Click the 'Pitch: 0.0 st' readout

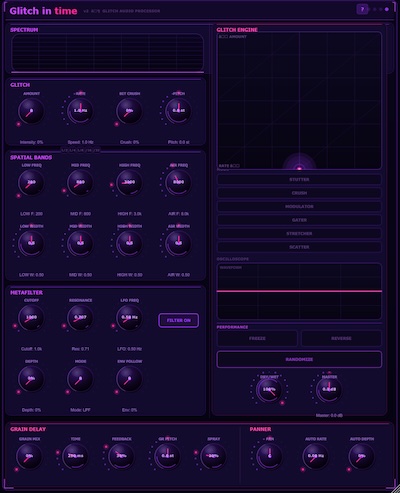tap(178, 142)
